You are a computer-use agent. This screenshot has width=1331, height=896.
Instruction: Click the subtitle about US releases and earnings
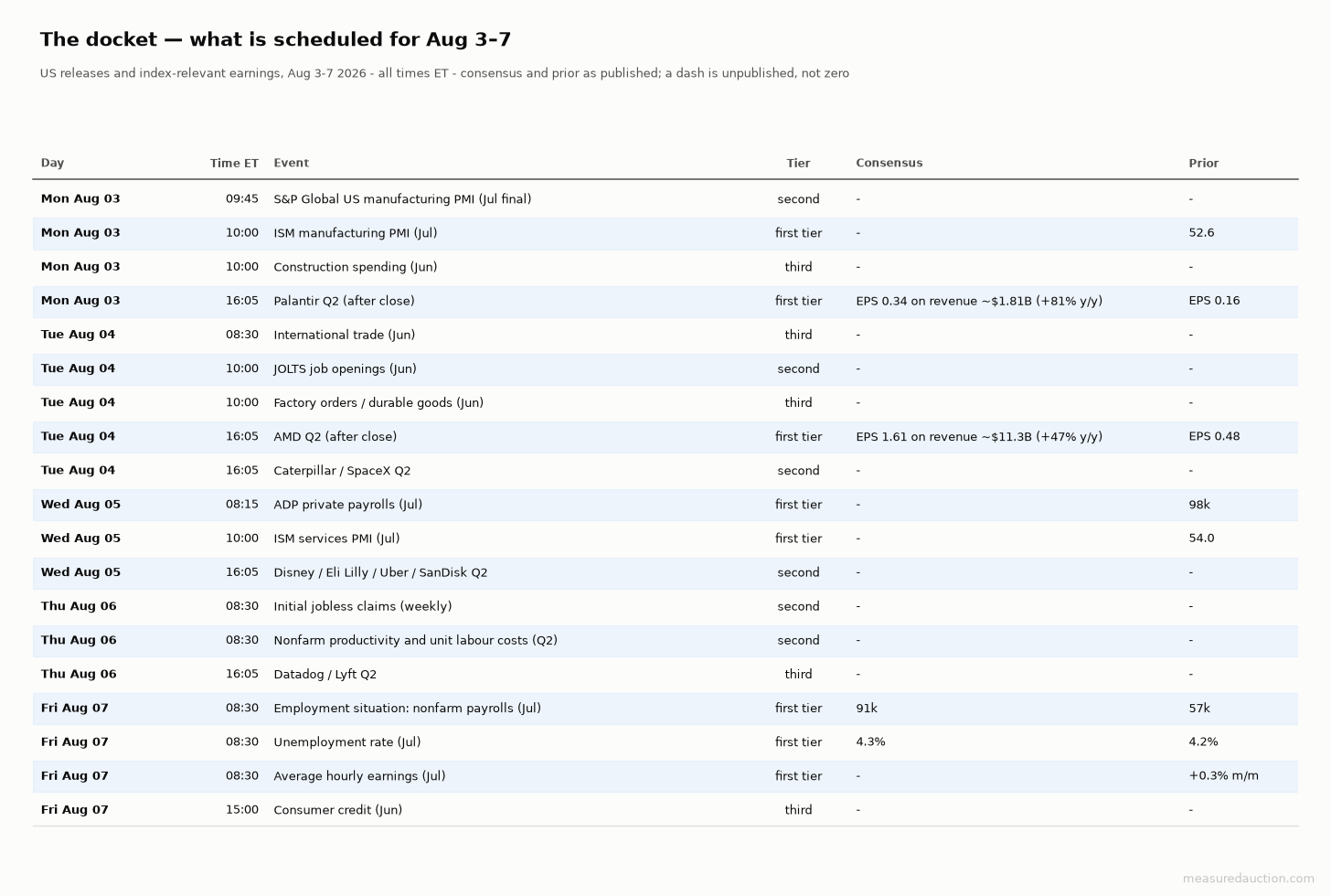click(444, 73)
